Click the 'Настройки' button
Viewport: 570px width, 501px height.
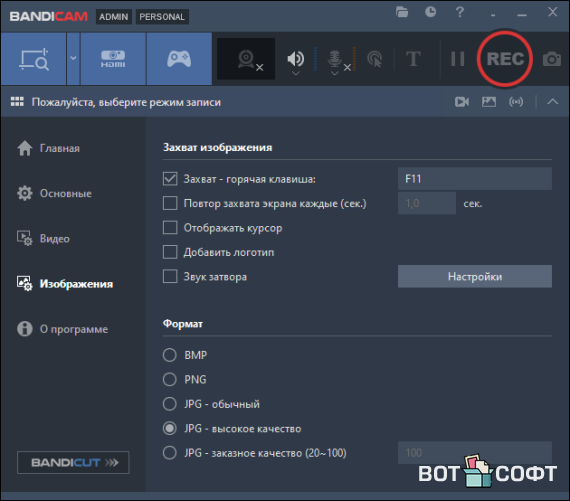point(475,276)
